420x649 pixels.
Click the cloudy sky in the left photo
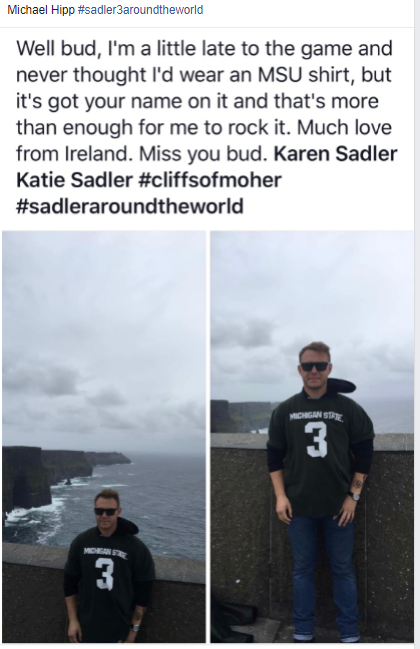(103, 331)
